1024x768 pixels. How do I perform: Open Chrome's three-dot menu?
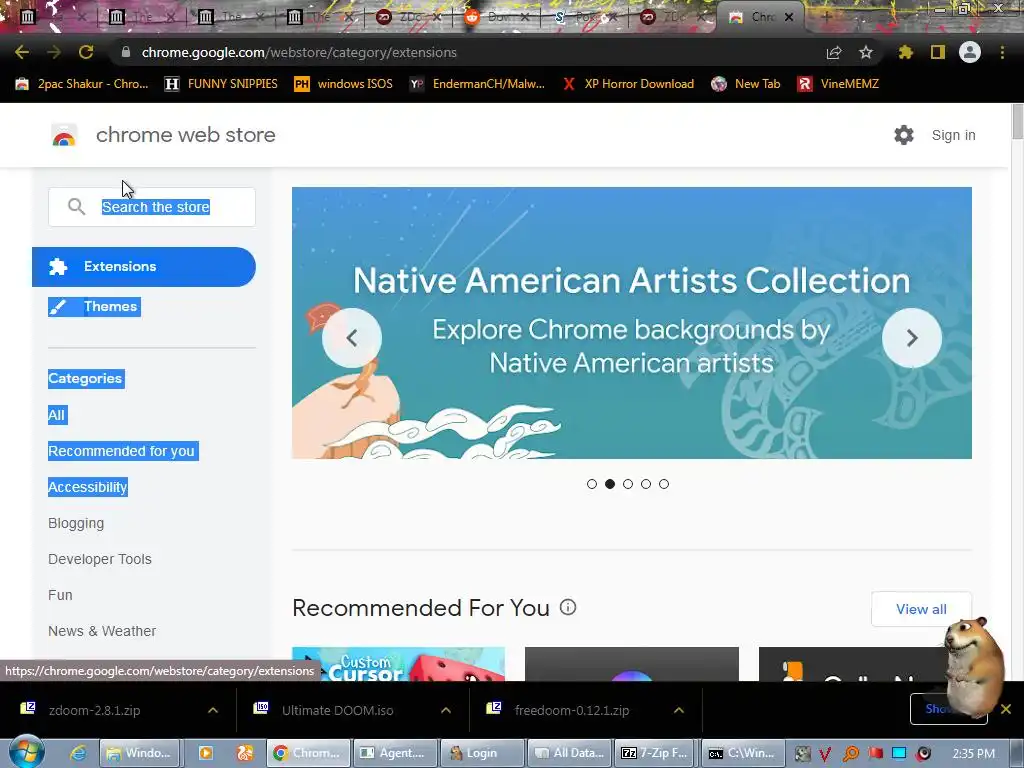[x=1002, y=52]
